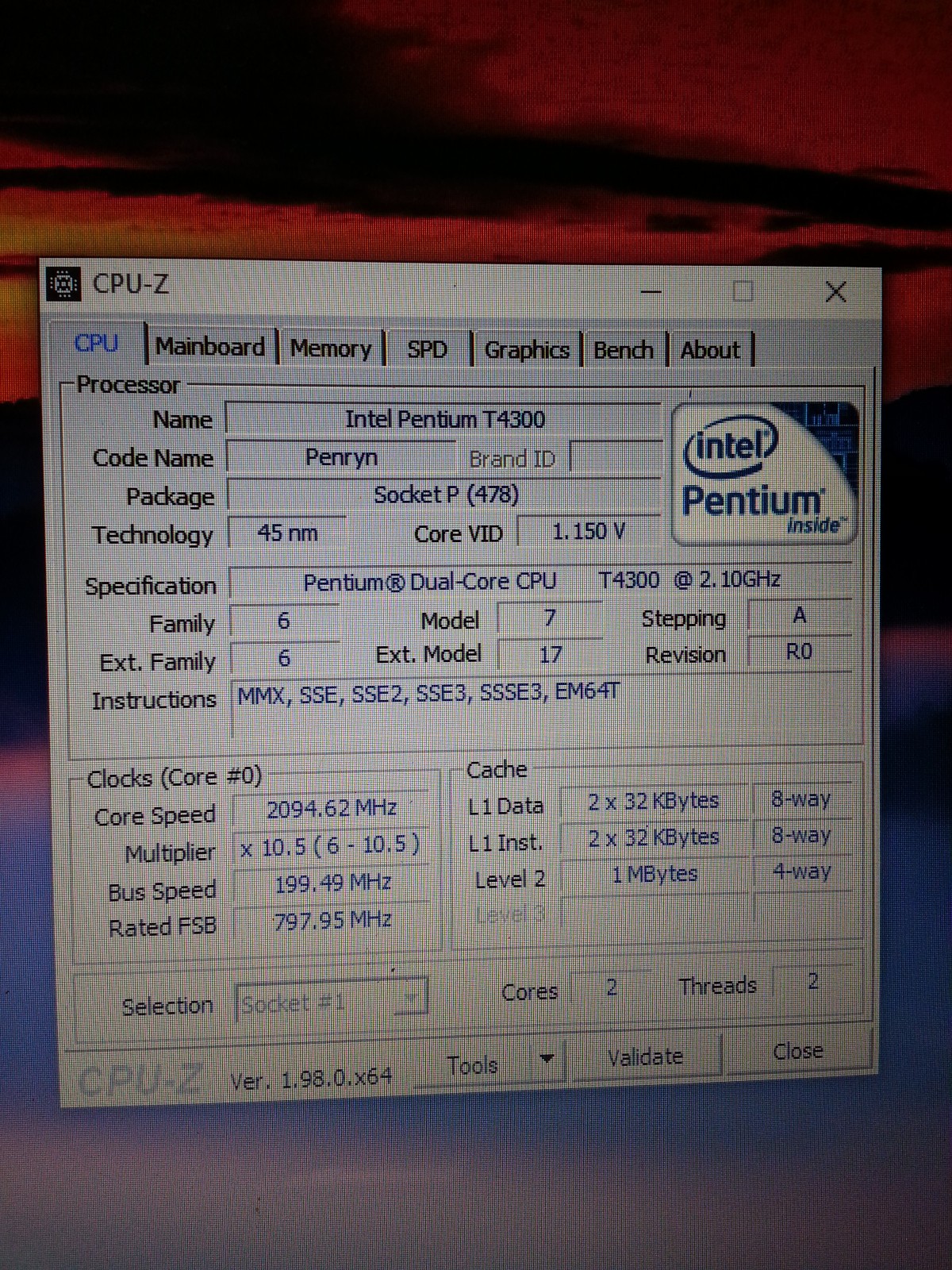952x1270 pixels.
Task: Show the About tab
Action: pyautogui.click(x=710, y=350)
